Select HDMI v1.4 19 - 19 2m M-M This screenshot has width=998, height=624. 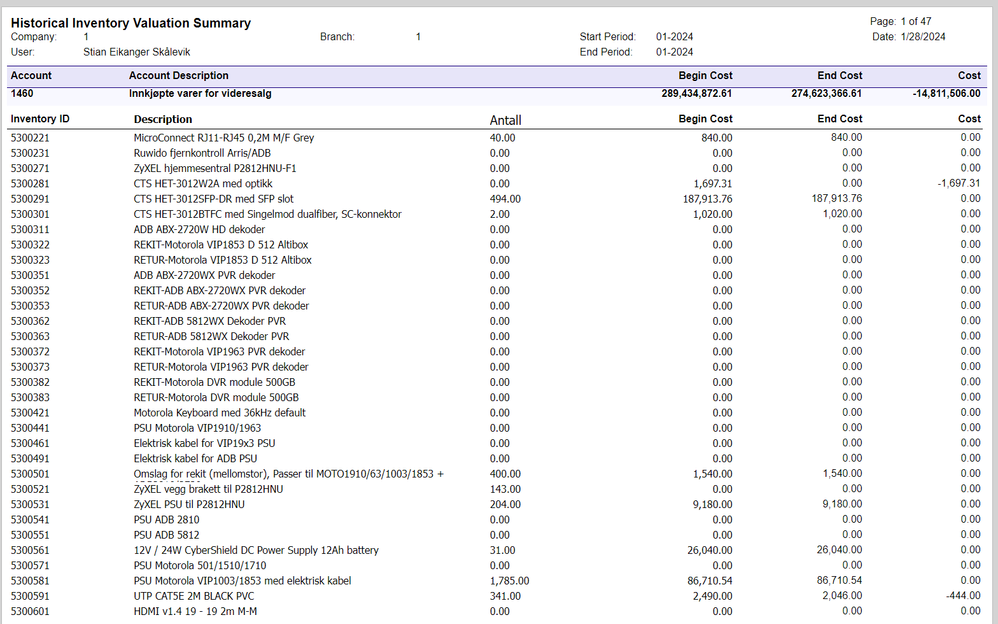pyautogui.click(x=195, y=611)
